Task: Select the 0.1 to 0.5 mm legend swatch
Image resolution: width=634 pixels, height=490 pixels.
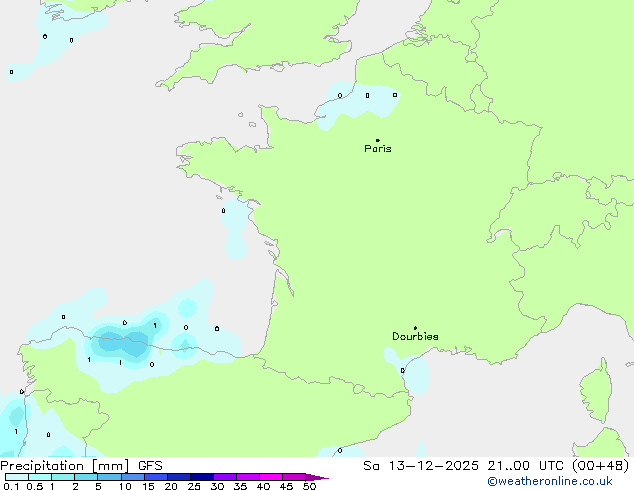Action: click(x=17, y=477)
